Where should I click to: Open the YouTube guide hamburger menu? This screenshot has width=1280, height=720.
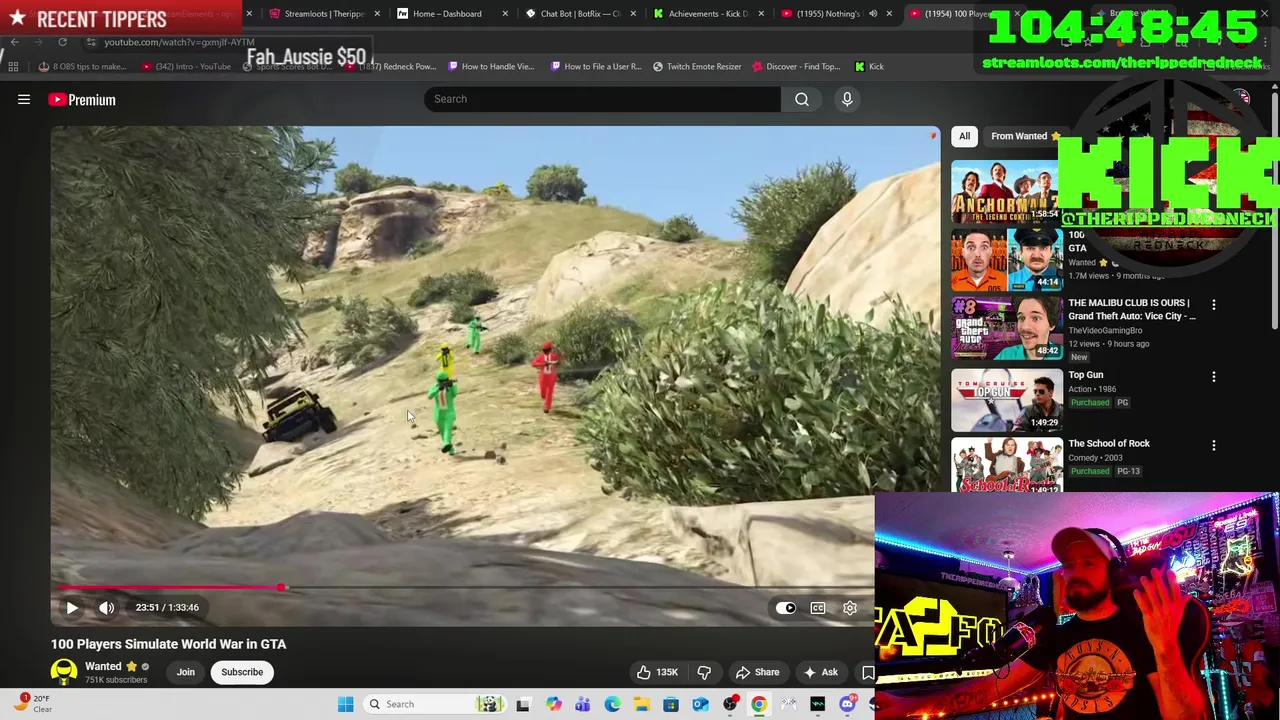point(24,99)
